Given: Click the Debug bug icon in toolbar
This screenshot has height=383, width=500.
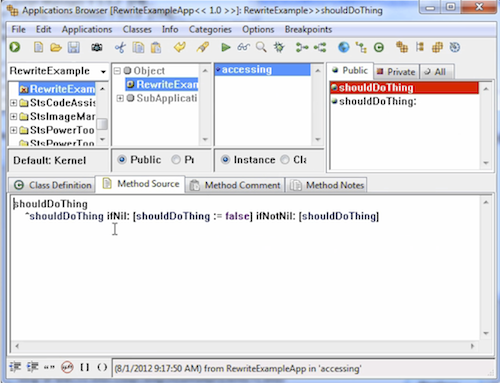Looking at the screenshot, I should pyautogui.click(x=279, y=47).
